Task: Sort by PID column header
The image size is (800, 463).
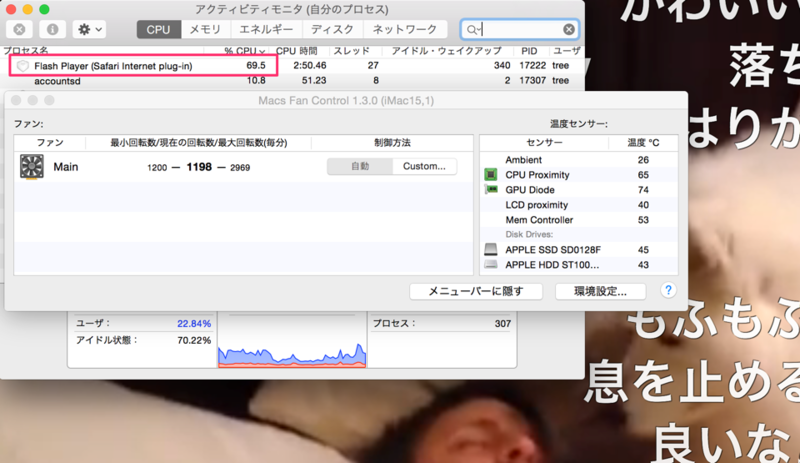Action: coord(529,51)
